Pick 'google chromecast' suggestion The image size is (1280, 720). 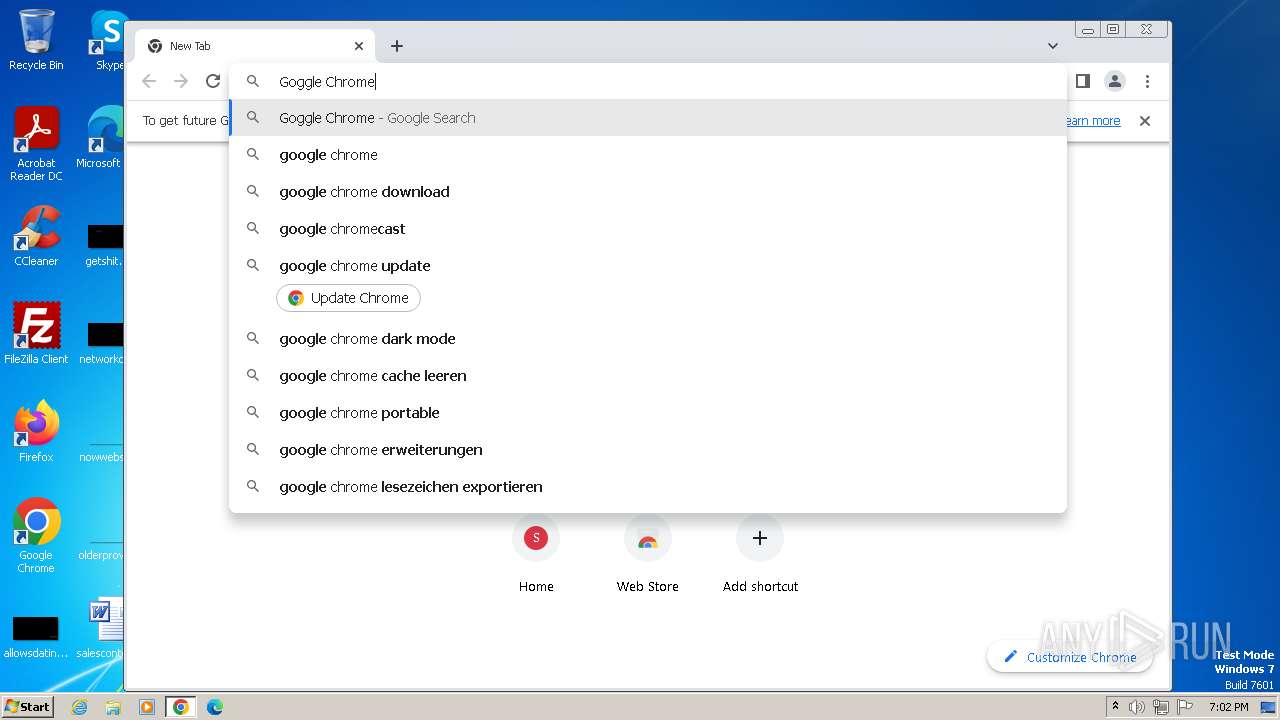click(648, 229)
